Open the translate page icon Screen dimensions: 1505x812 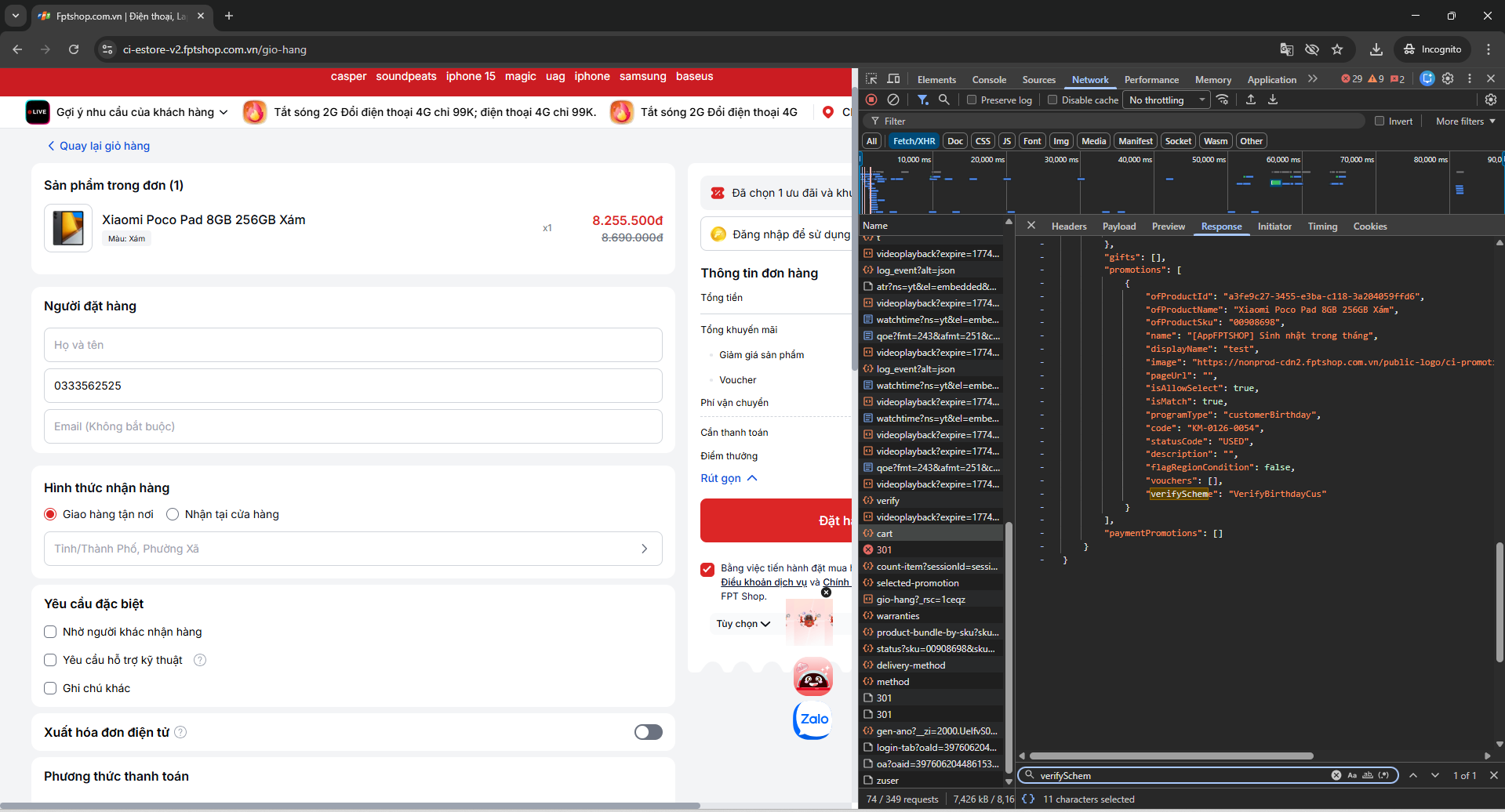click(x=1287, y=49)
